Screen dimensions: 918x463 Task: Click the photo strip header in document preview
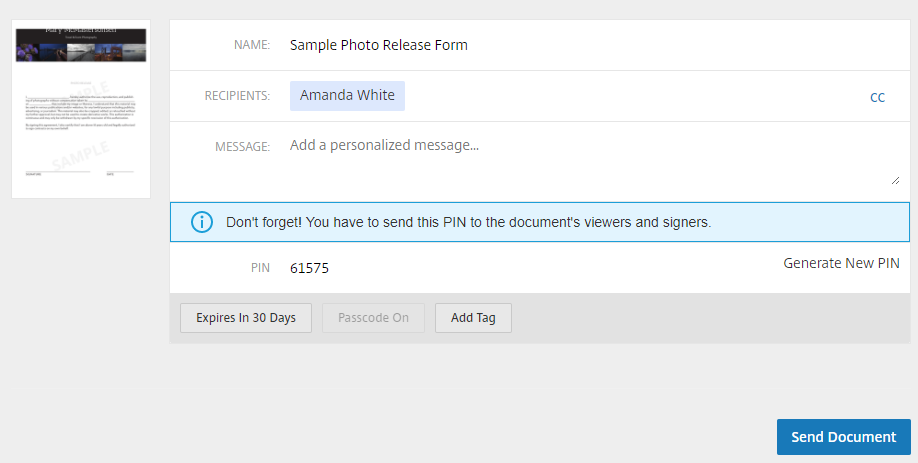[x=81, y=45]
